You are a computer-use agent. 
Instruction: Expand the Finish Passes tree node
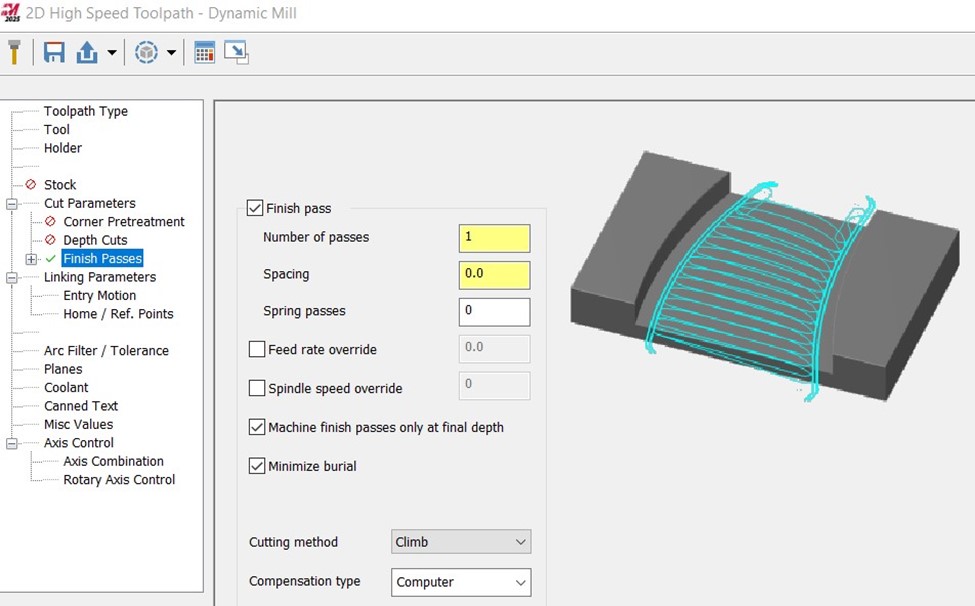click(31, 259)
